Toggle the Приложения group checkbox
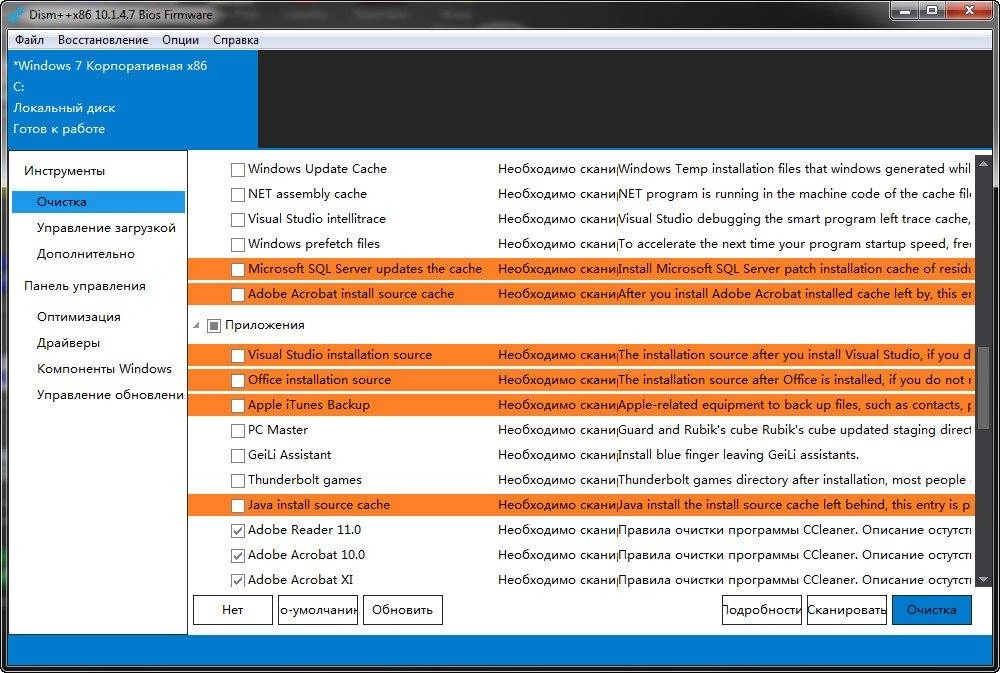The width and height of the screenshot is (1000, 673). 214,326
